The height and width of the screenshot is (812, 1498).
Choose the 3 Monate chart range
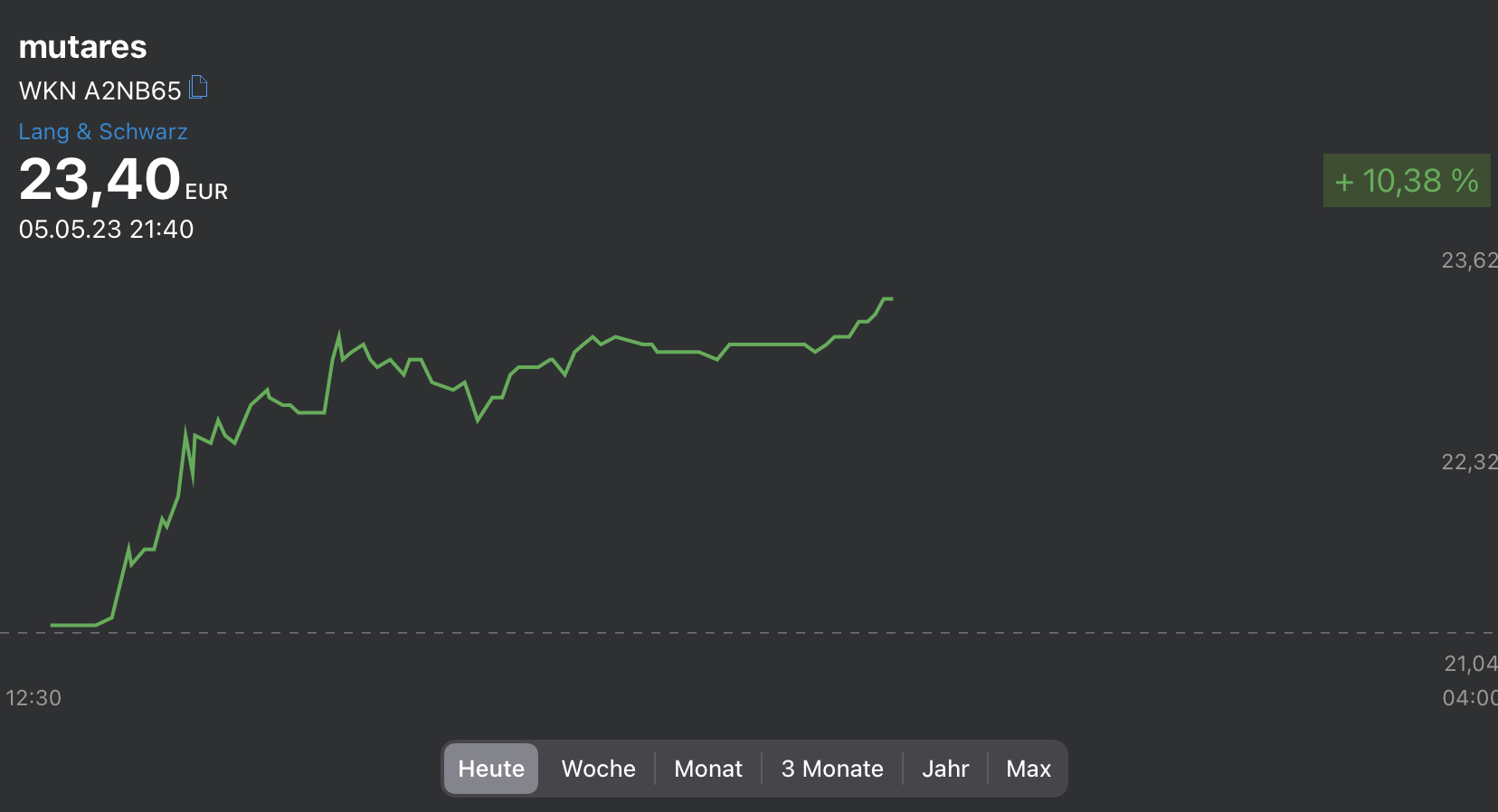(832, 769)
